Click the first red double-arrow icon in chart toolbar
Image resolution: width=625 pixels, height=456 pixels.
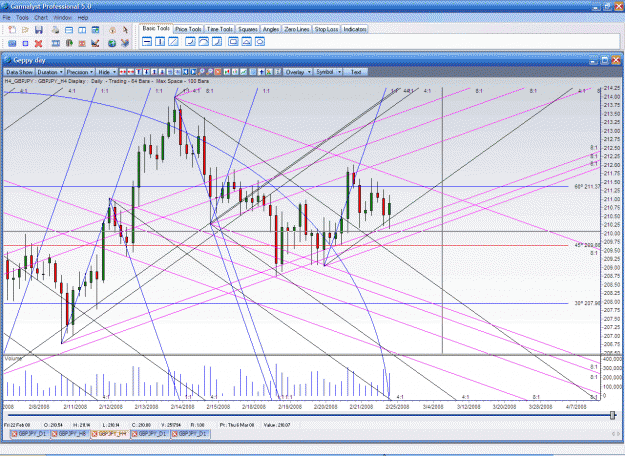122,72
